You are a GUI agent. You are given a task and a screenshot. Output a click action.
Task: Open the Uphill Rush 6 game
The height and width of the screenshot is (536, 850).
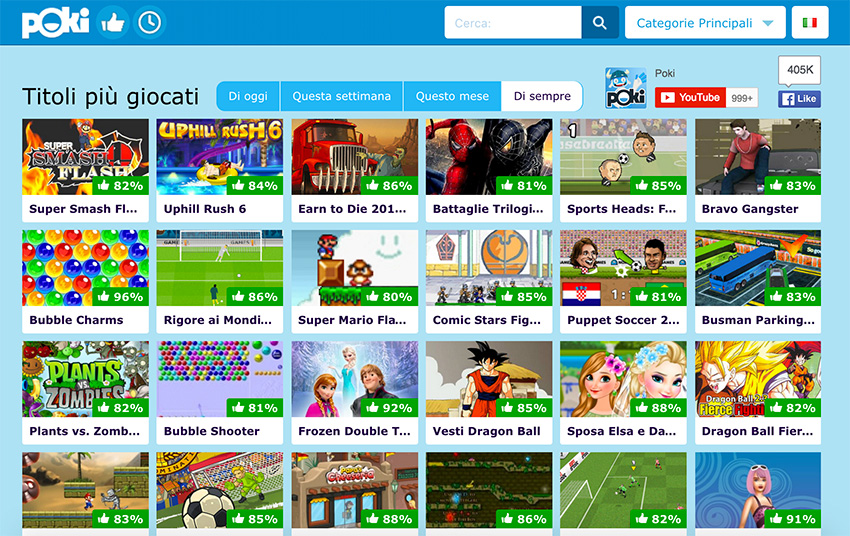pos(220,170)
